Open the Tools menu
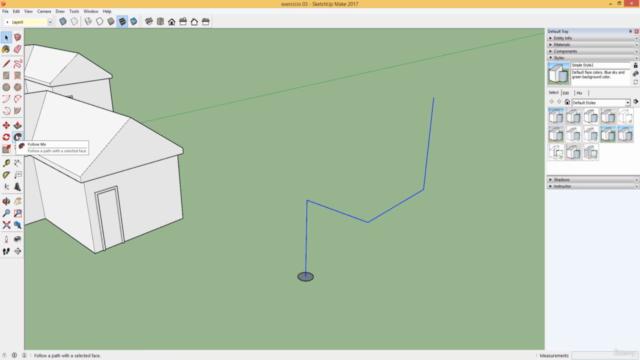Image resolution: width=640 pixels, height=360 pixels. (74, 11)
